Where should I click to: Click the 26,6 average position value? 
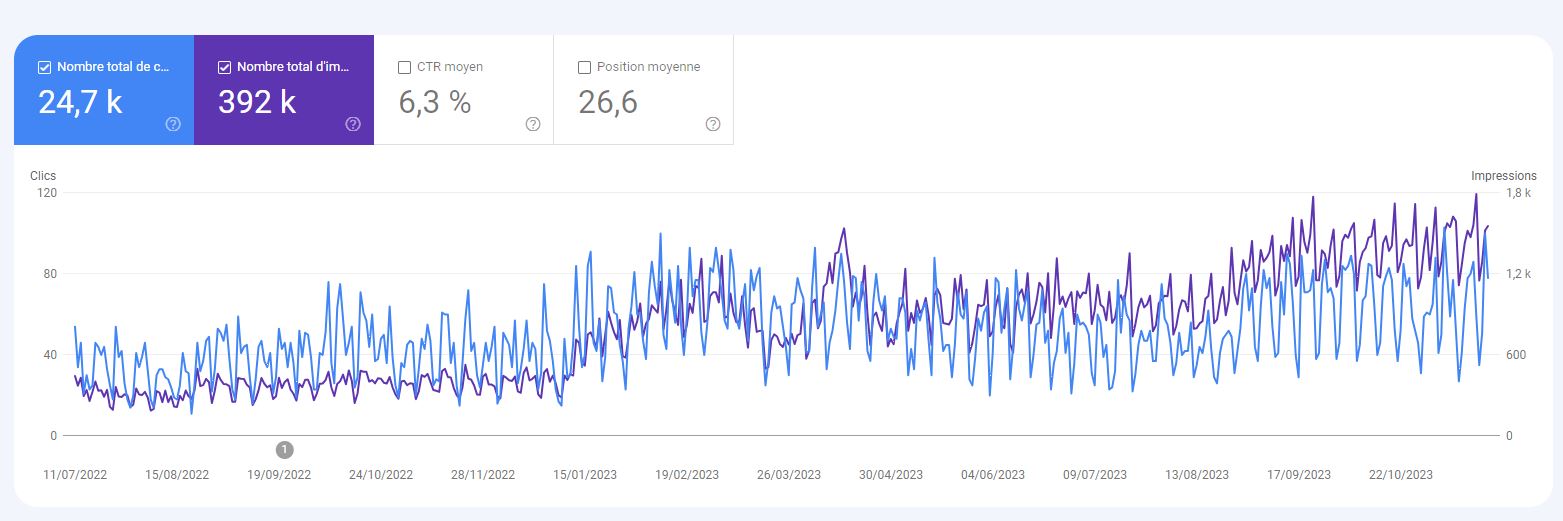608,102
